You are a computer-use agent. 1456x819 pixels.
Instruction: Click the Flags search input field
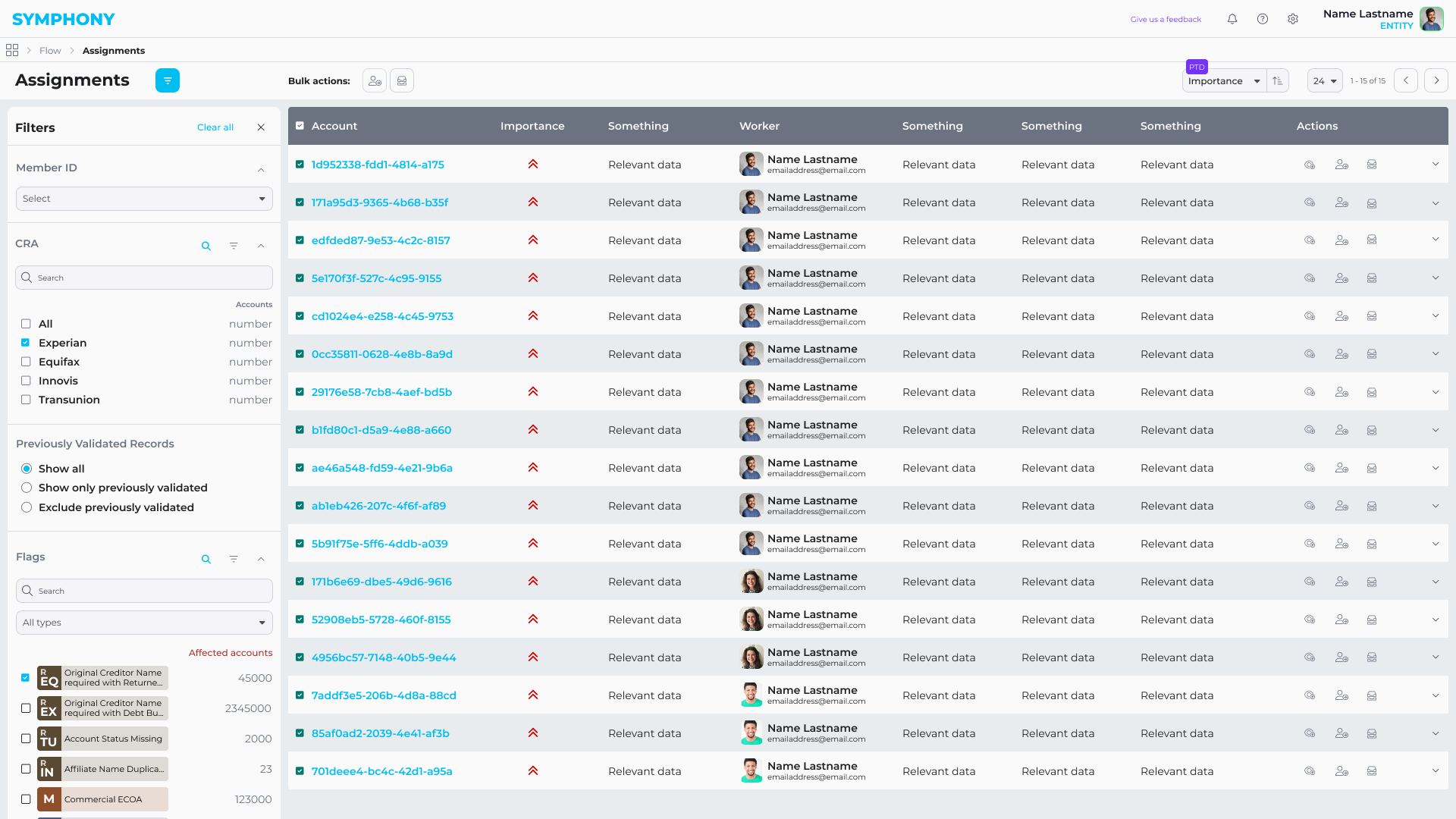pos(144,591)
